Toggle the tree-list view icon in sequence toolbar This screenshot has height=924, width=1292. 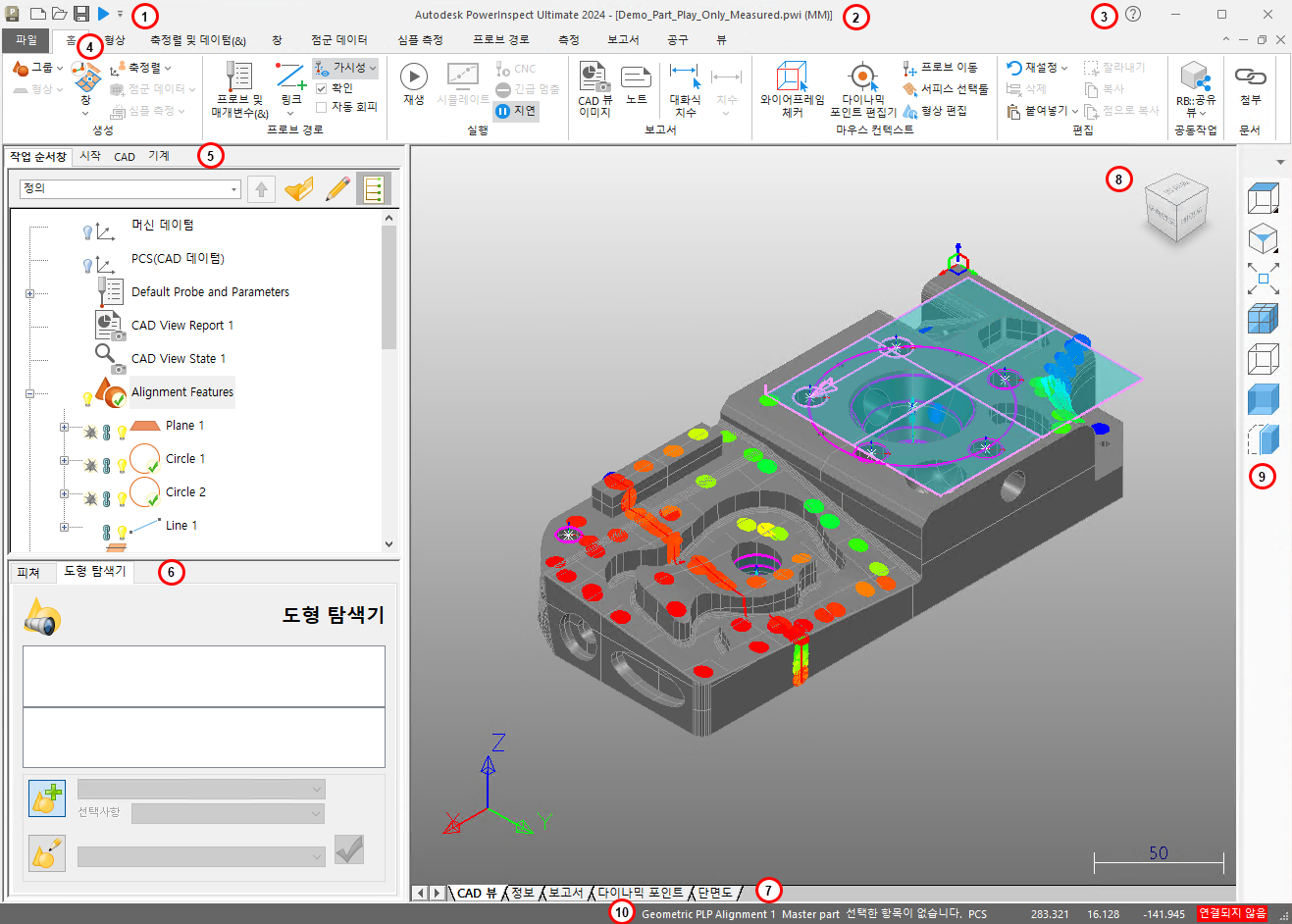(373, 189)
